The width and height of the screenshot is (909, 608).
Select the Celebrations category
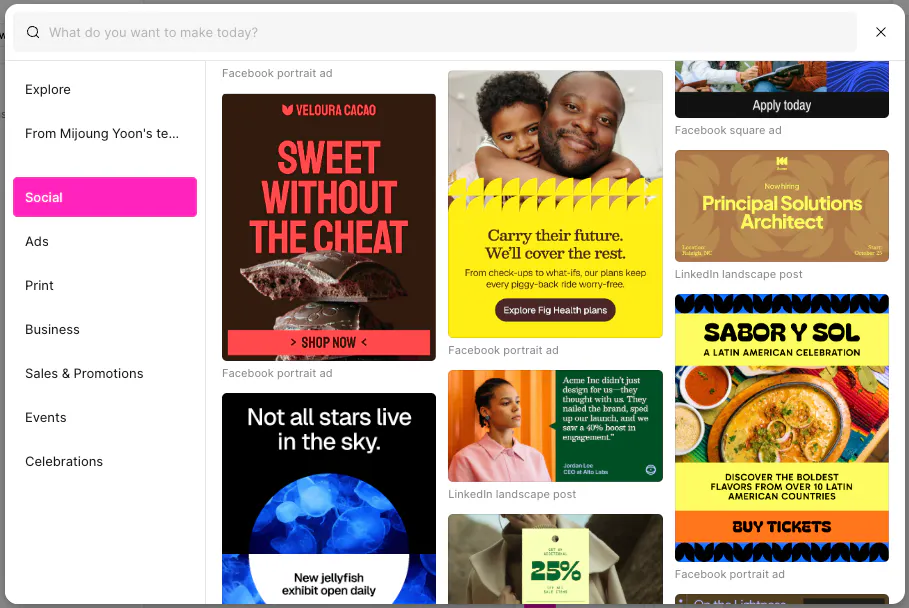point(105,461)
